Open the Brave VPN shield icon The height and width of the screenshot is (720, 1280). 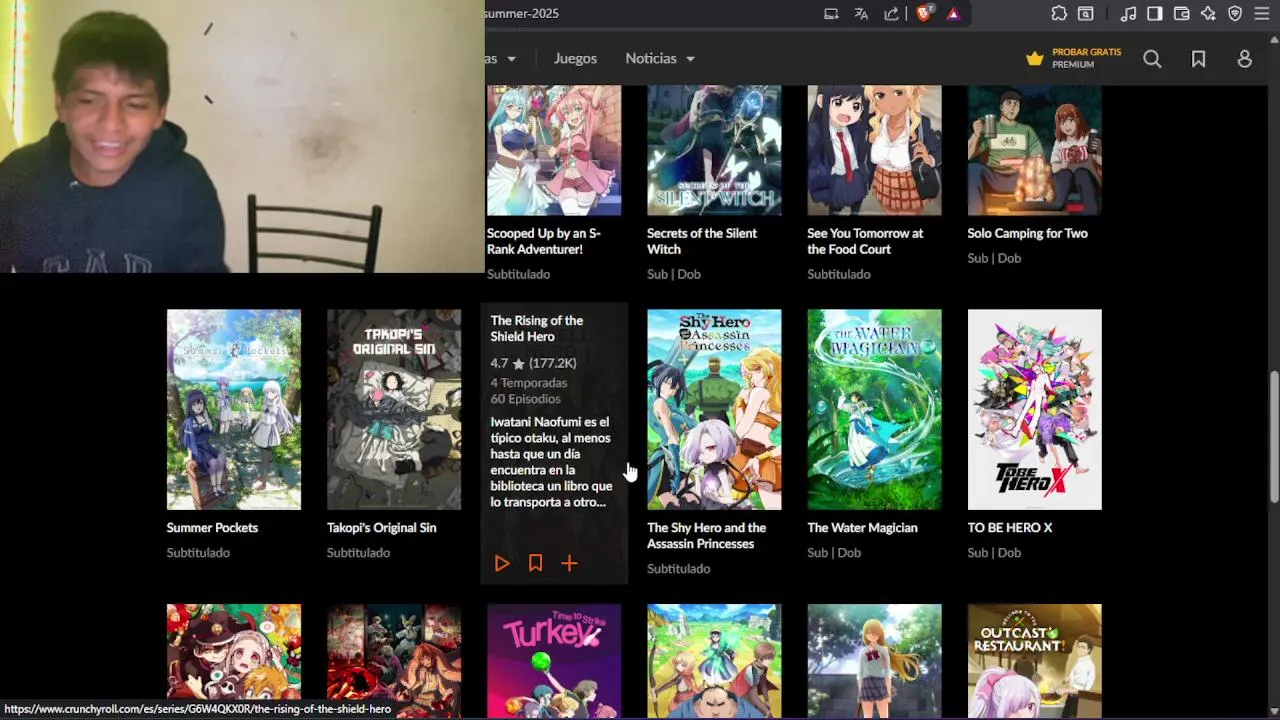(1235, 14)
